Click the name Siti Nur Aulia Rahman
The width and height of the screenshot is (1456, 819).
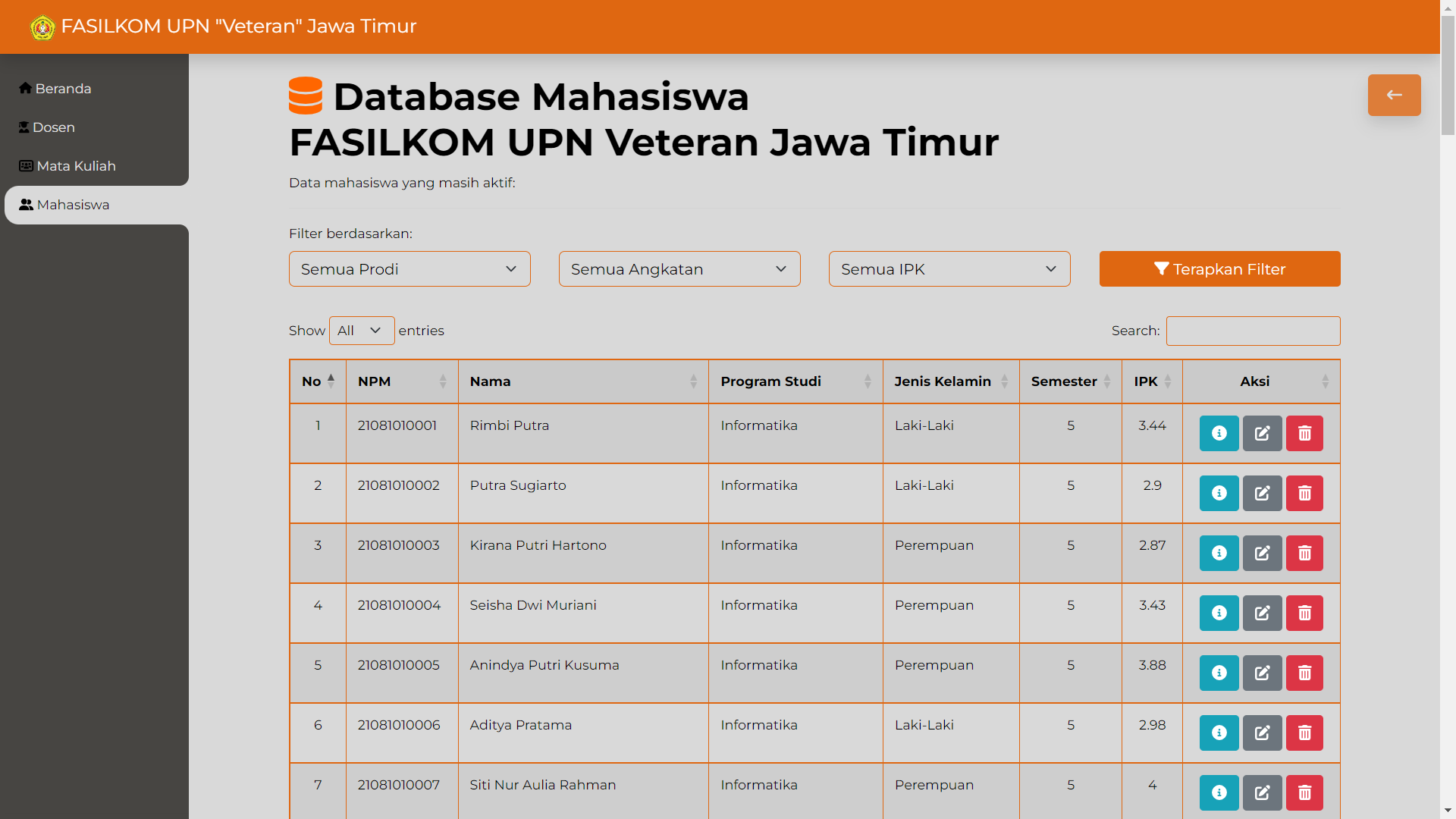543,785
